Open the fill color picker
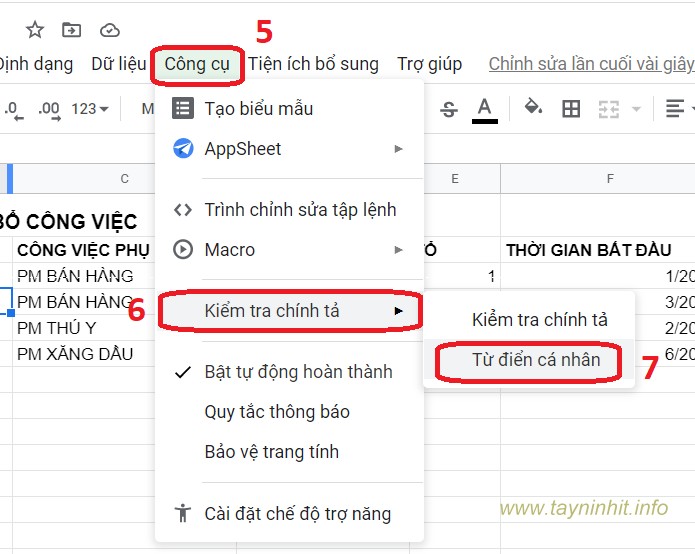 [x=533, y=108]
